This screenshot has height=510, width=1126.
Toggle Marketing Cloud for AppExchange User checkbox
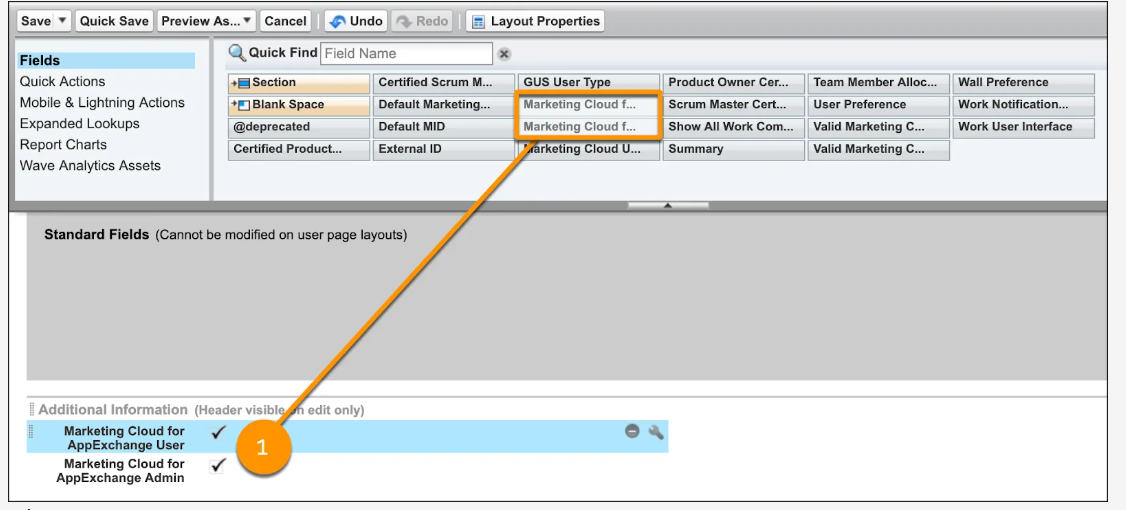click(x=218, y=432)
